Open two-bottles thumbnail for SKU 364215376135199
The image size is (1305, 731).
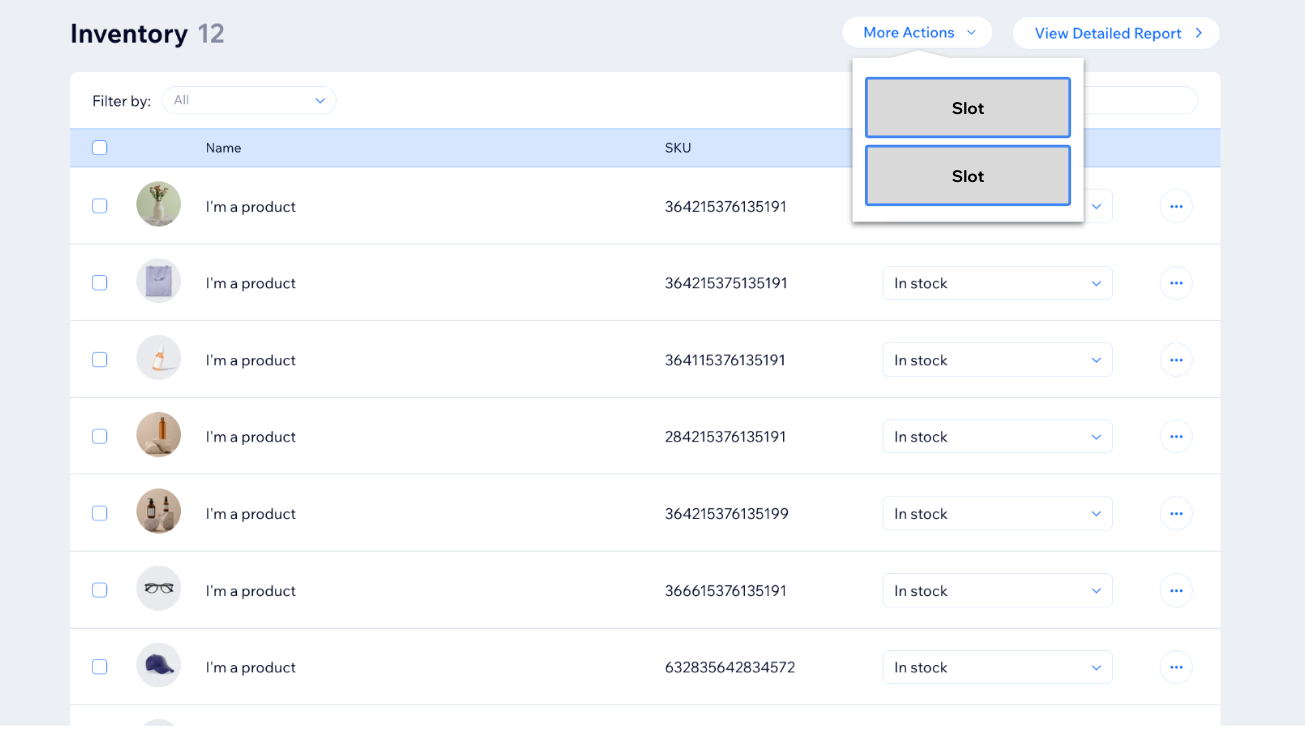pos(159,512)
